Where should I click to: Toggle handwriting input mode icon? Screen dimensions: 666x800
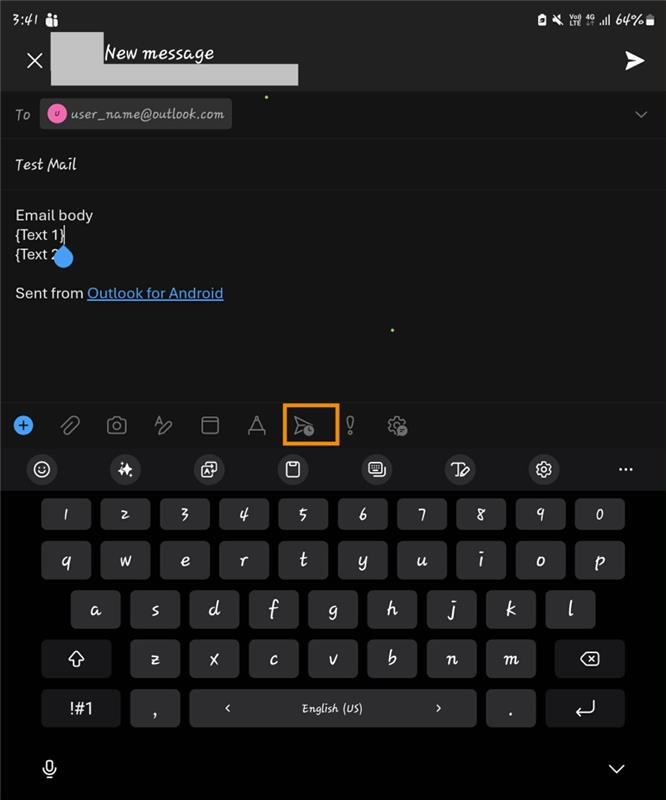(460, 469)
